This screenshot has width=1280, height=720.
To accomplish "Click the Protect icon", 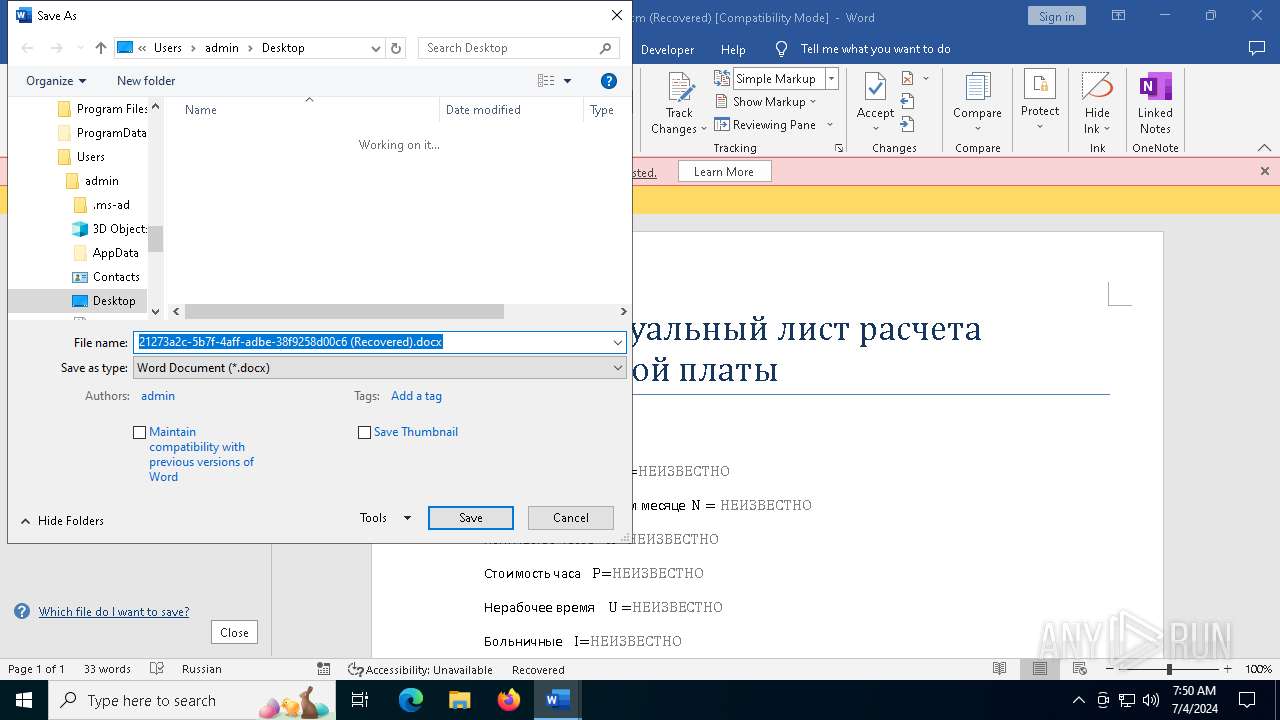I will [x=1040, y=85].
